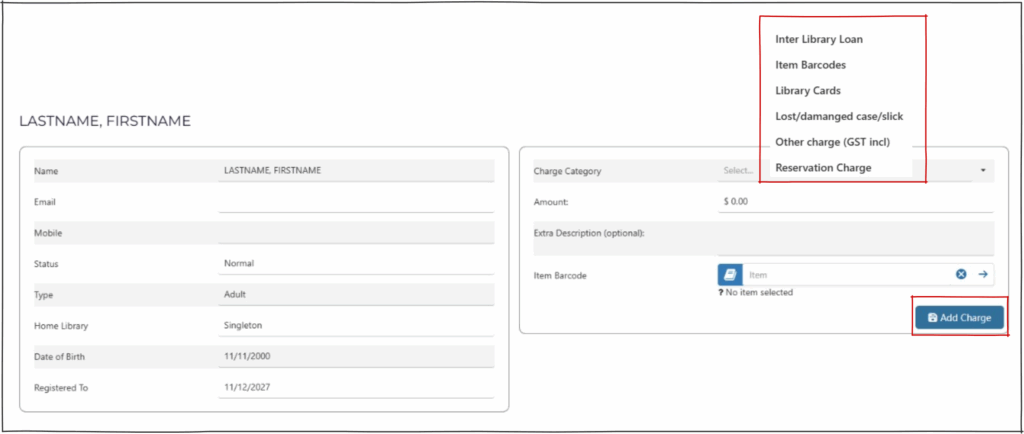Focus the Extra Description (optional) text area

pos(855,239)
